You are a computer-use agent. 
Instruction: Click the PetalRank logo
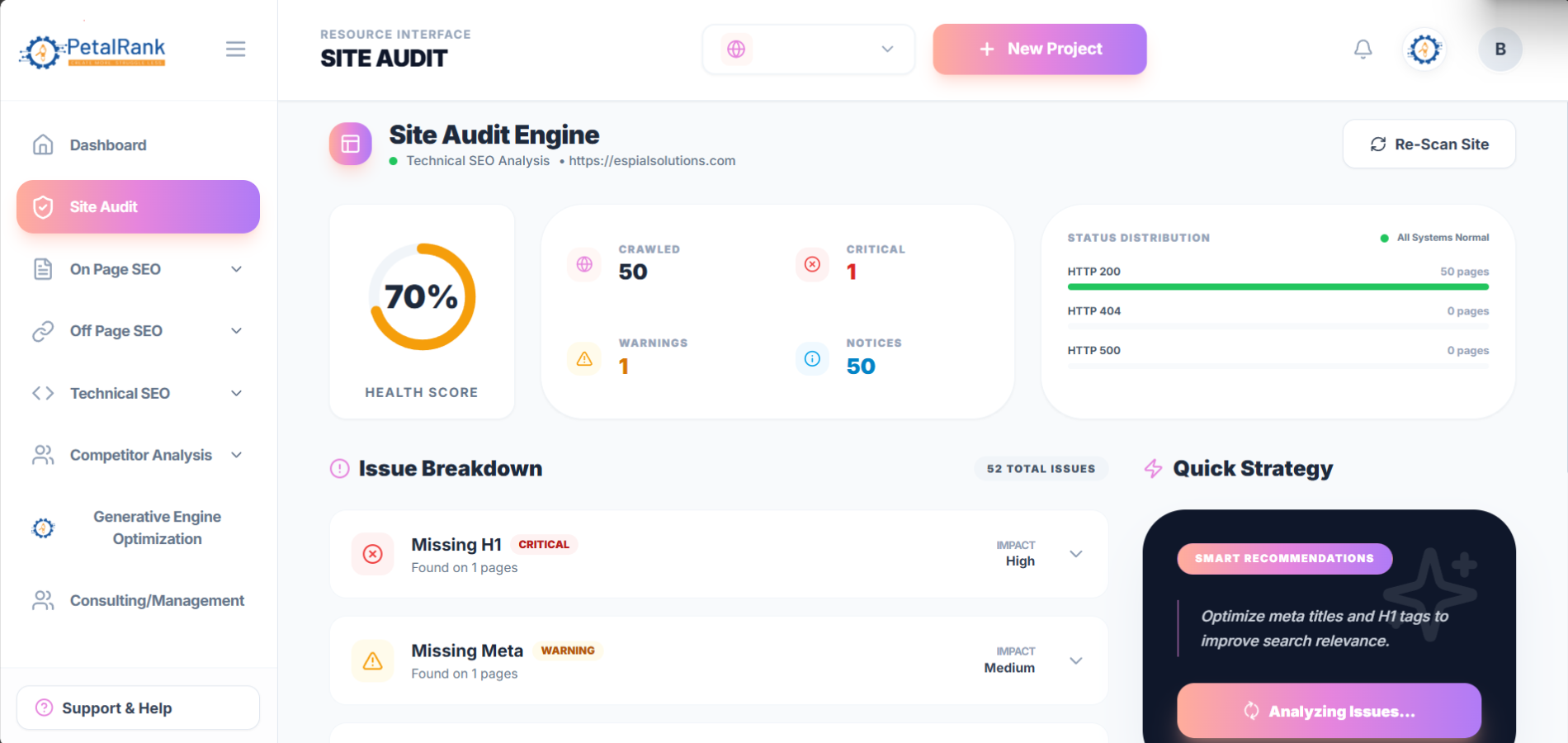pyautogui.click(x=92, y=51)
